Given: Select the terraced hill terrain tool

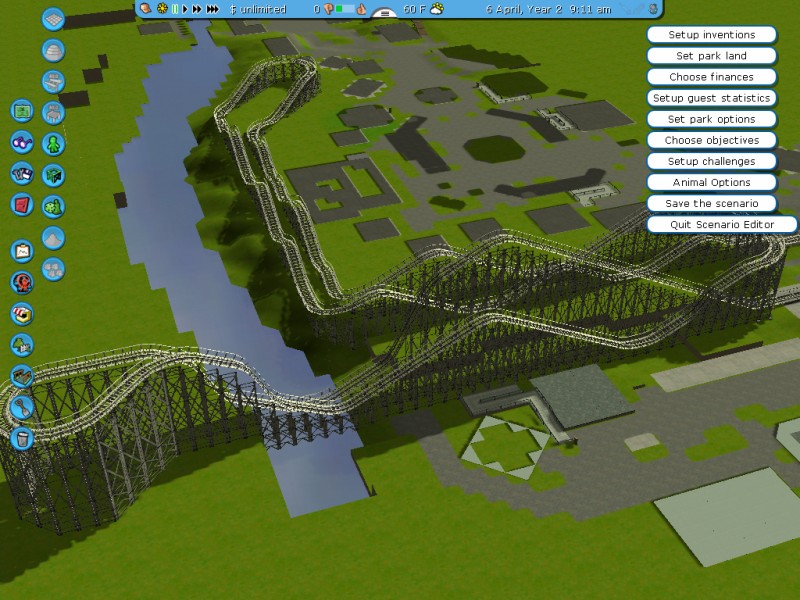Looking at the screenshot, I should coord(53,51).
